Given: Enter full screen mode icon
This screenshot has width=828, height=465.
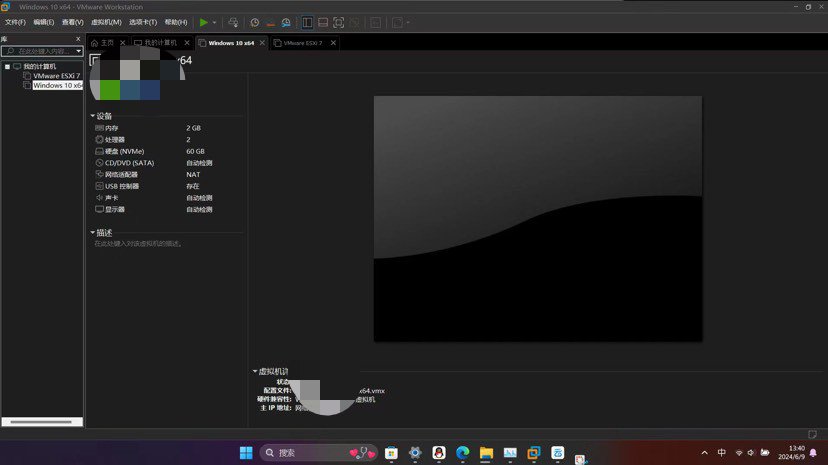Looking at the screenshot, I should pyautogui.click(x=338, y=23).
